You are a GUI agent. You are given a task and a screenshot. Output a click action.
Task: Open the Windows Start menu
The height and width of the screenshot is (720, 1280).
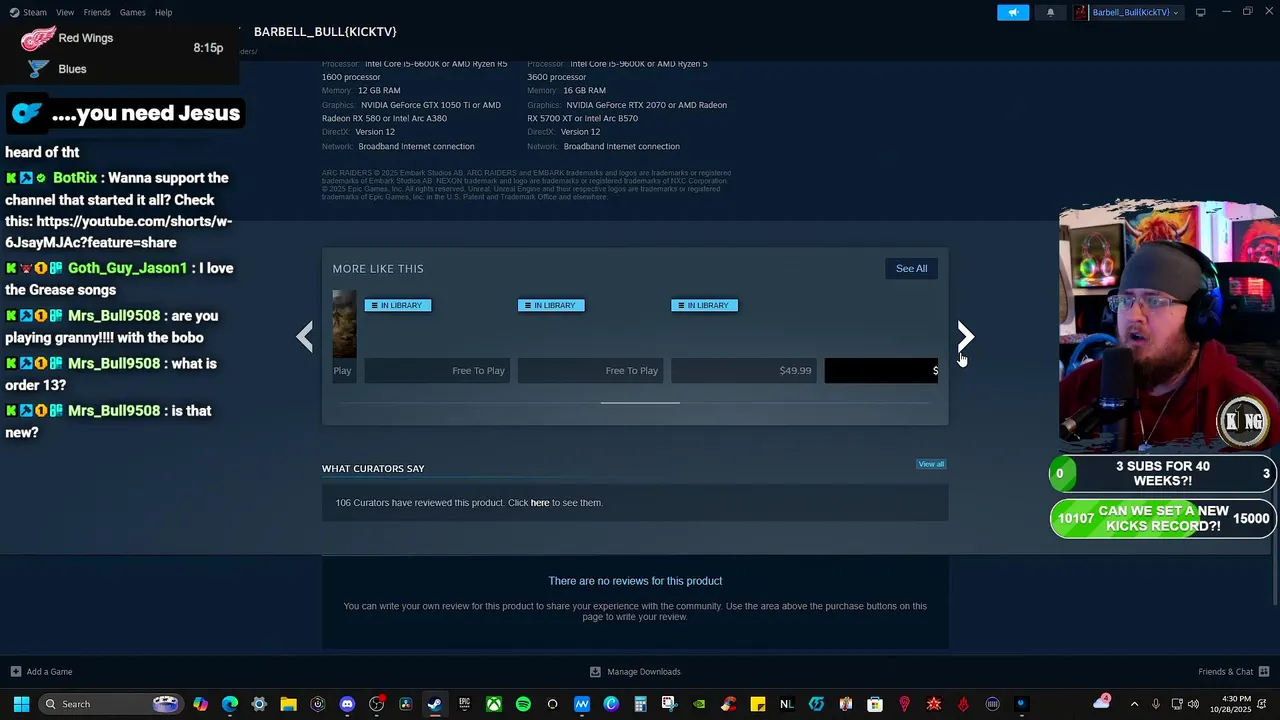pyautogui.click(x=21, y=704)
